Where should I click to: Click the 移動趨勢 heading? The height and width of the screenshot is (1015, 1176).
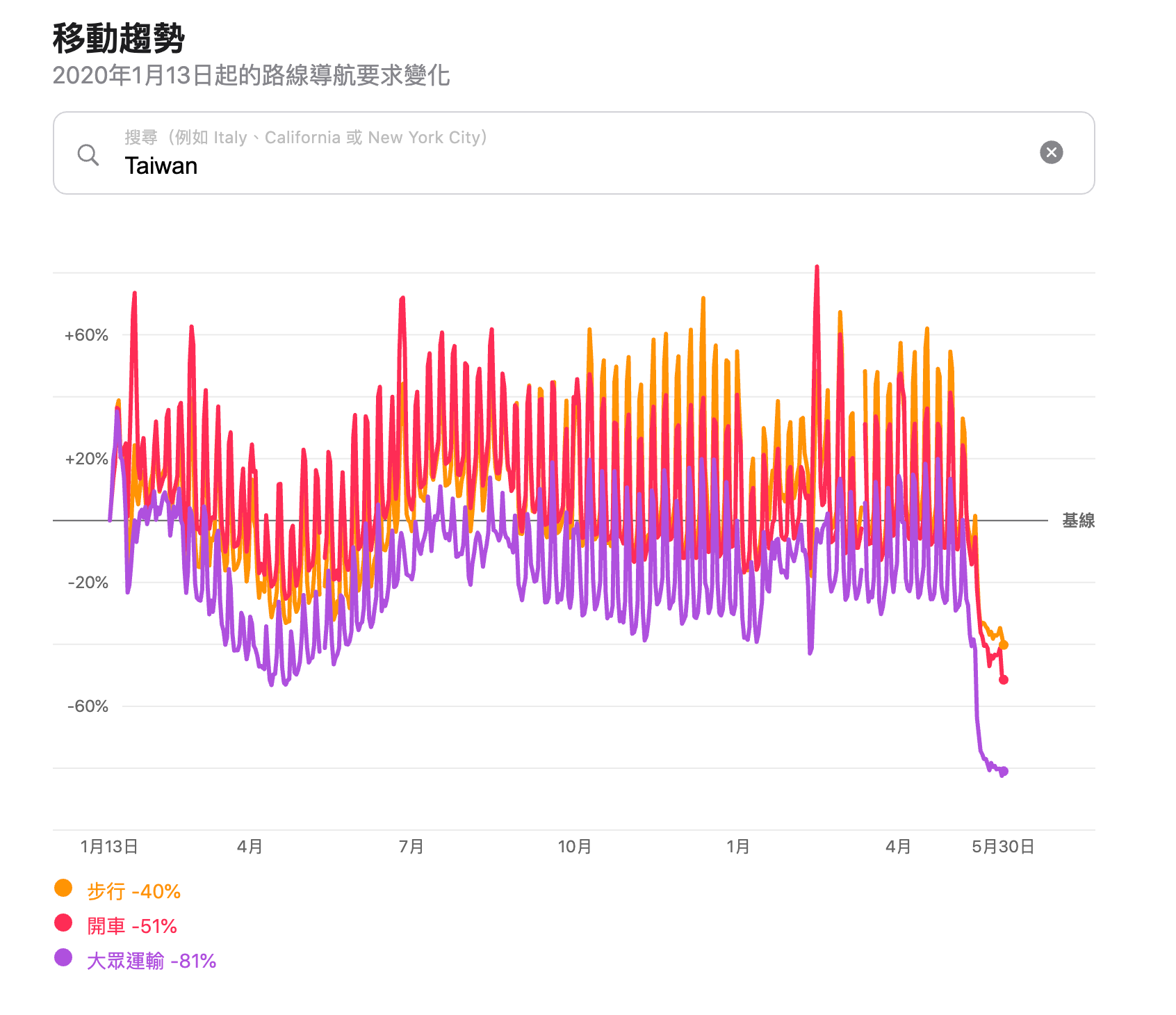(x=119, y=38)
